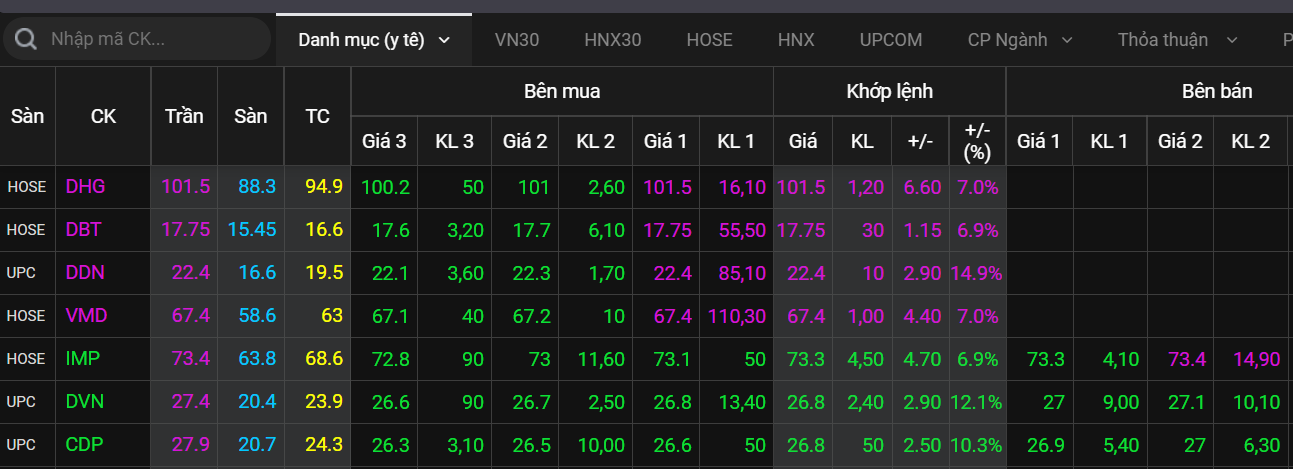
Task: Click the search magnifier icon
Action: pyautogui.click(x=26, y=39)
